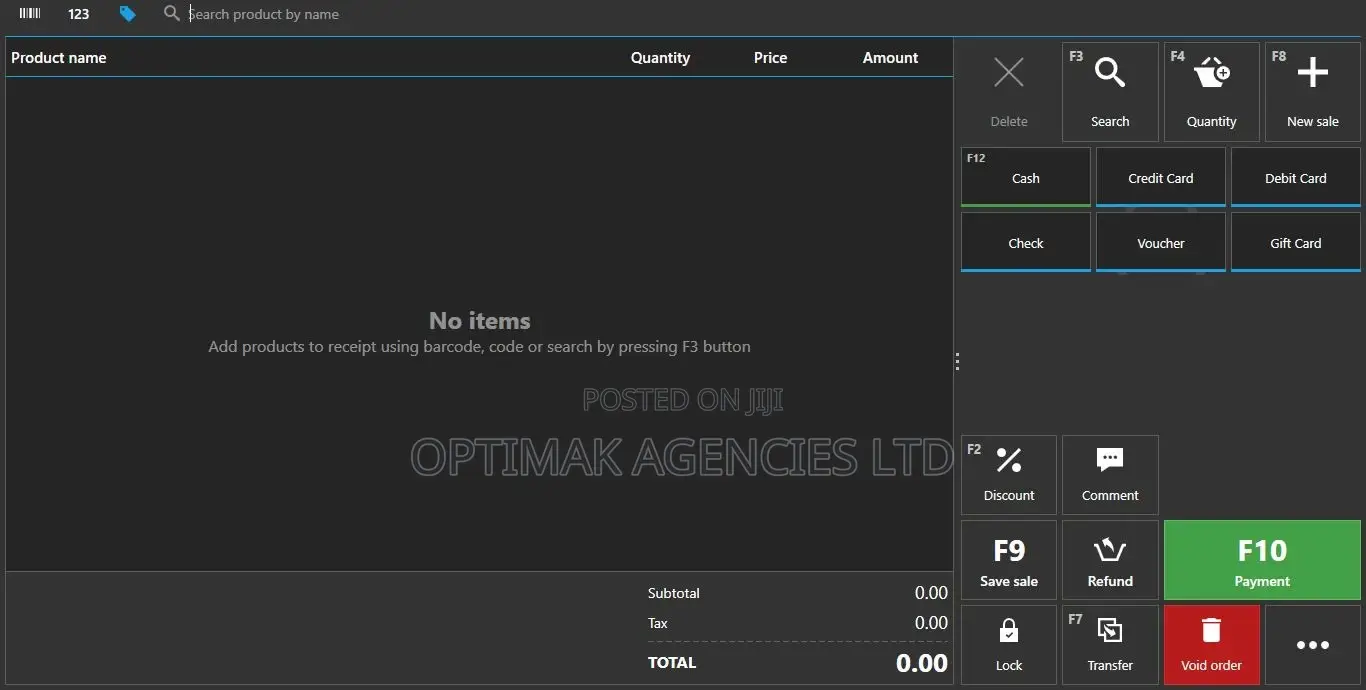
Task: Select barcode input mode icon
Action: [x=30, y=13]
